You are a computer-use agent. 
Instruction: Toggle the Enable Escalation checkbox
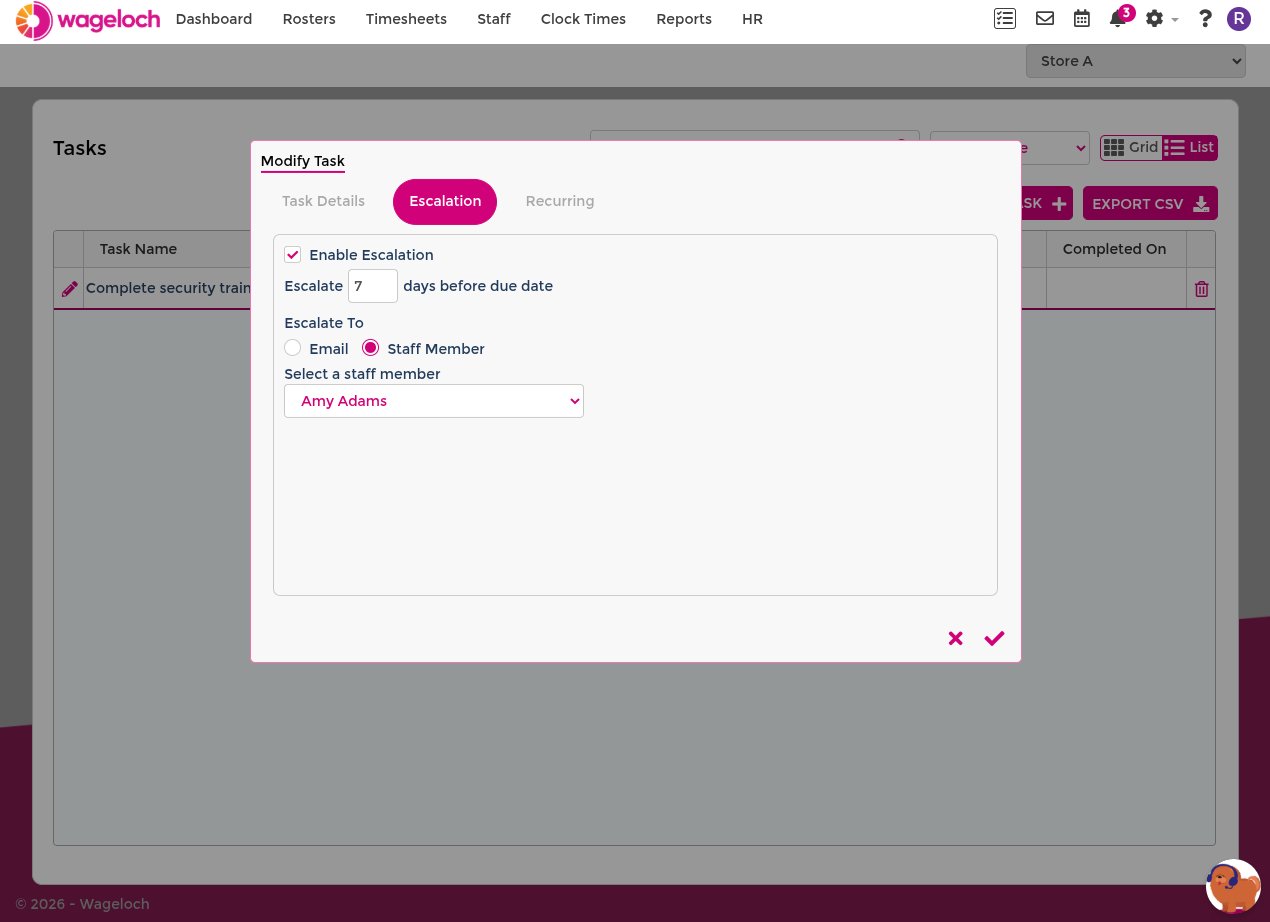click(x=293, y=255)
